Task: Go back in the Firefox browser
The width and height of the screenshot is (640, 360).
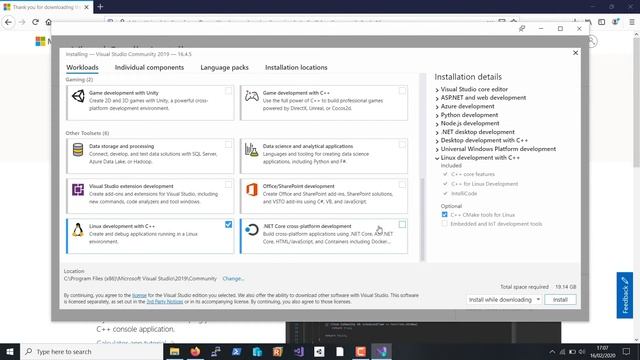Action: point(9,22)
